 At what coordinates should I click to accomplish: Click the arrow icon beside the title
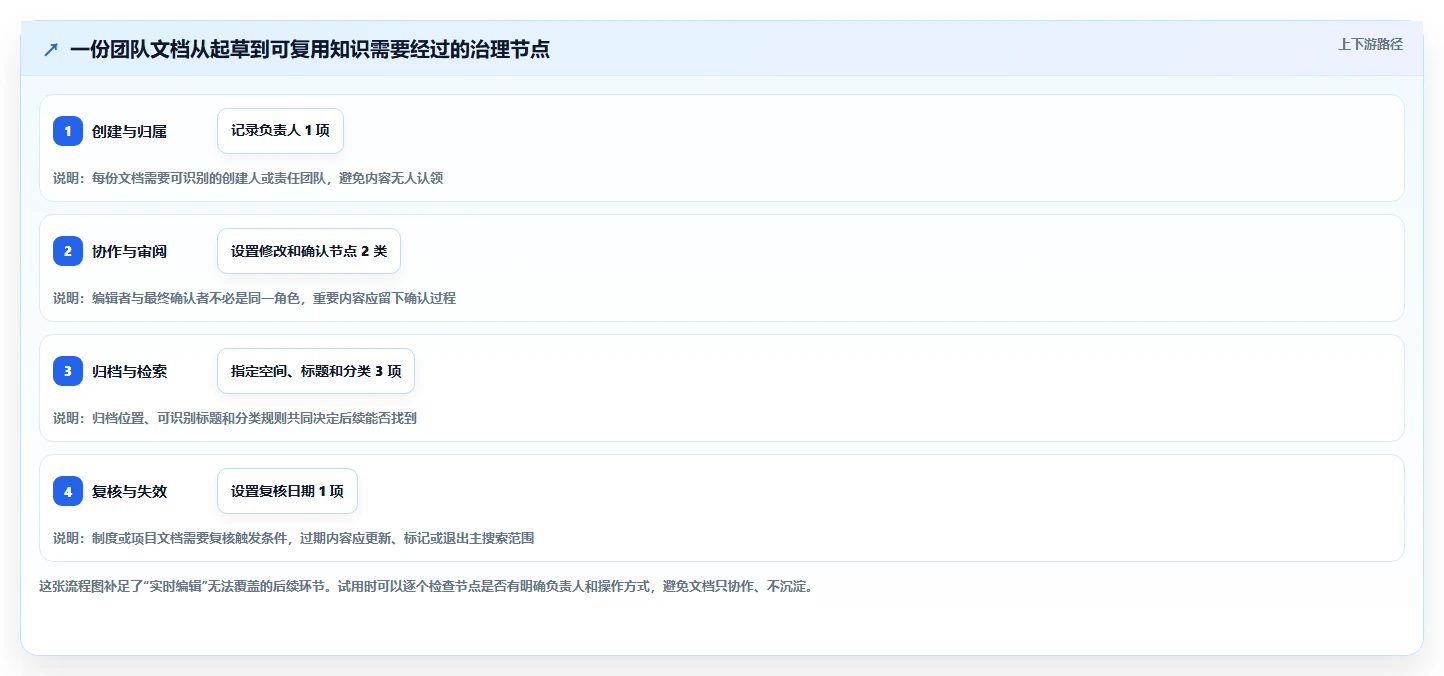click(x=51, y=49)
